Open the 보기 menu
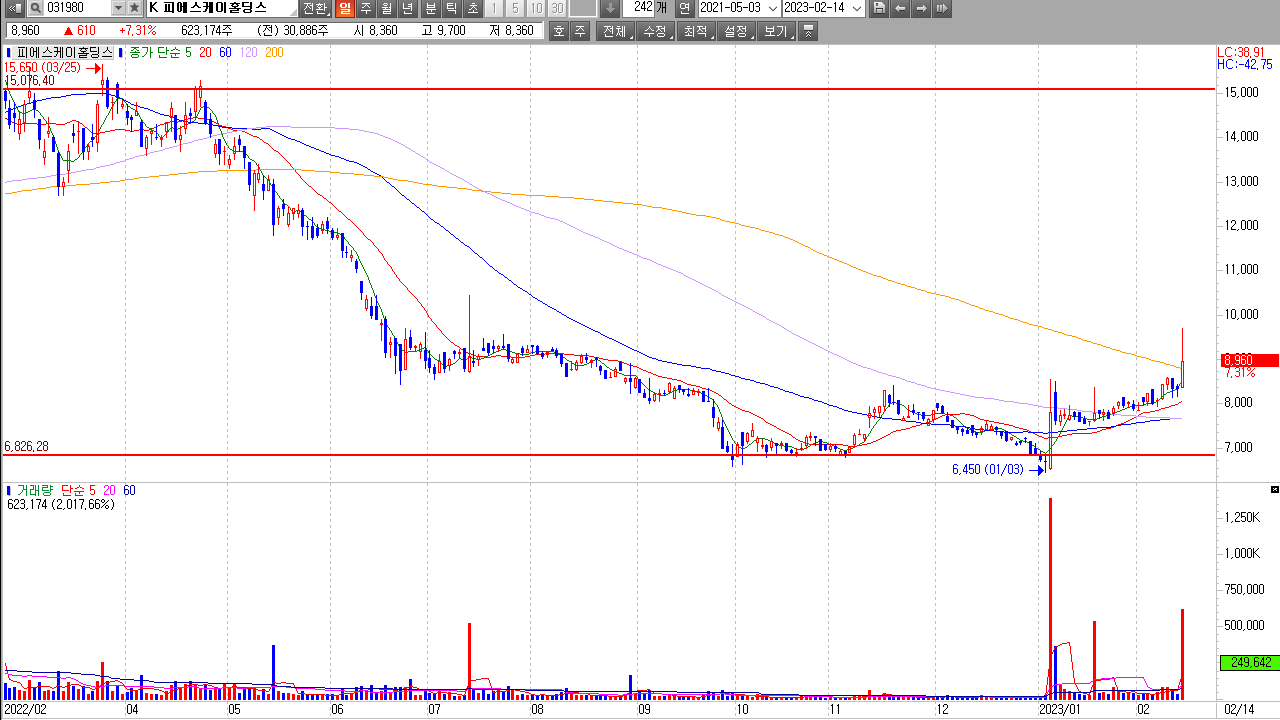1280x720 pixels. [776, 31]
